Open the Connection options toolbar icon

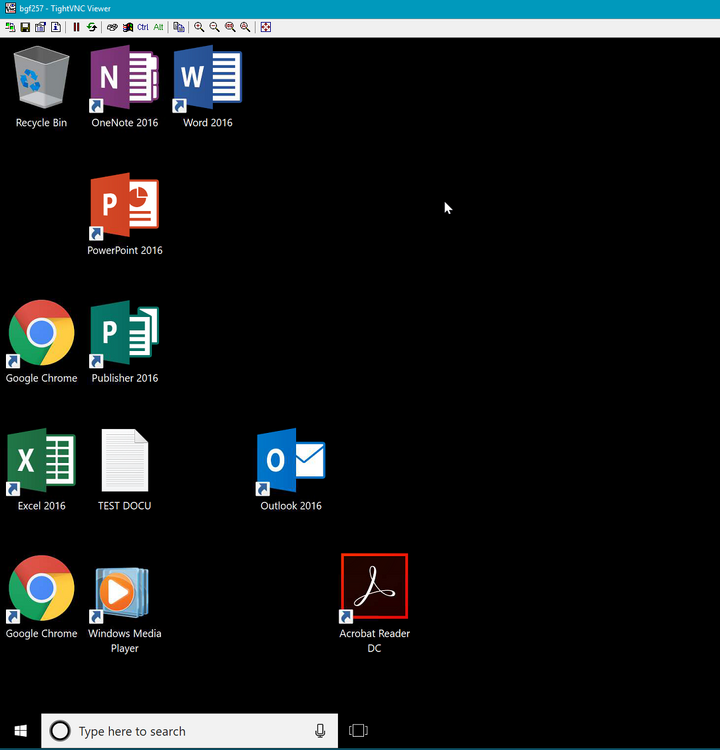tap(41, 27)
